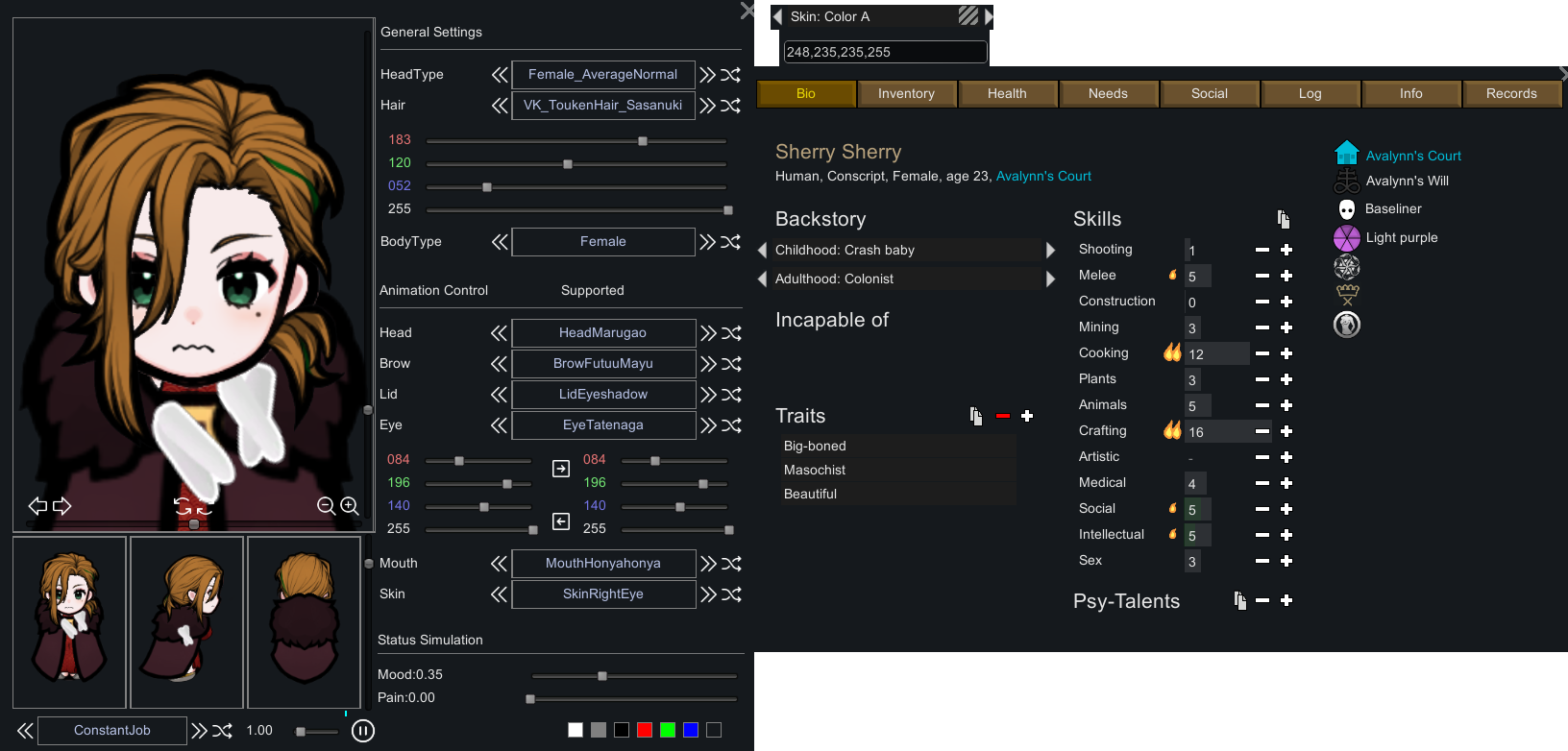The height and width of the screenshot is (751, 1568).
Task: Click the hatched icon beside Skin: Color A
Action: [x=968, y=15]
